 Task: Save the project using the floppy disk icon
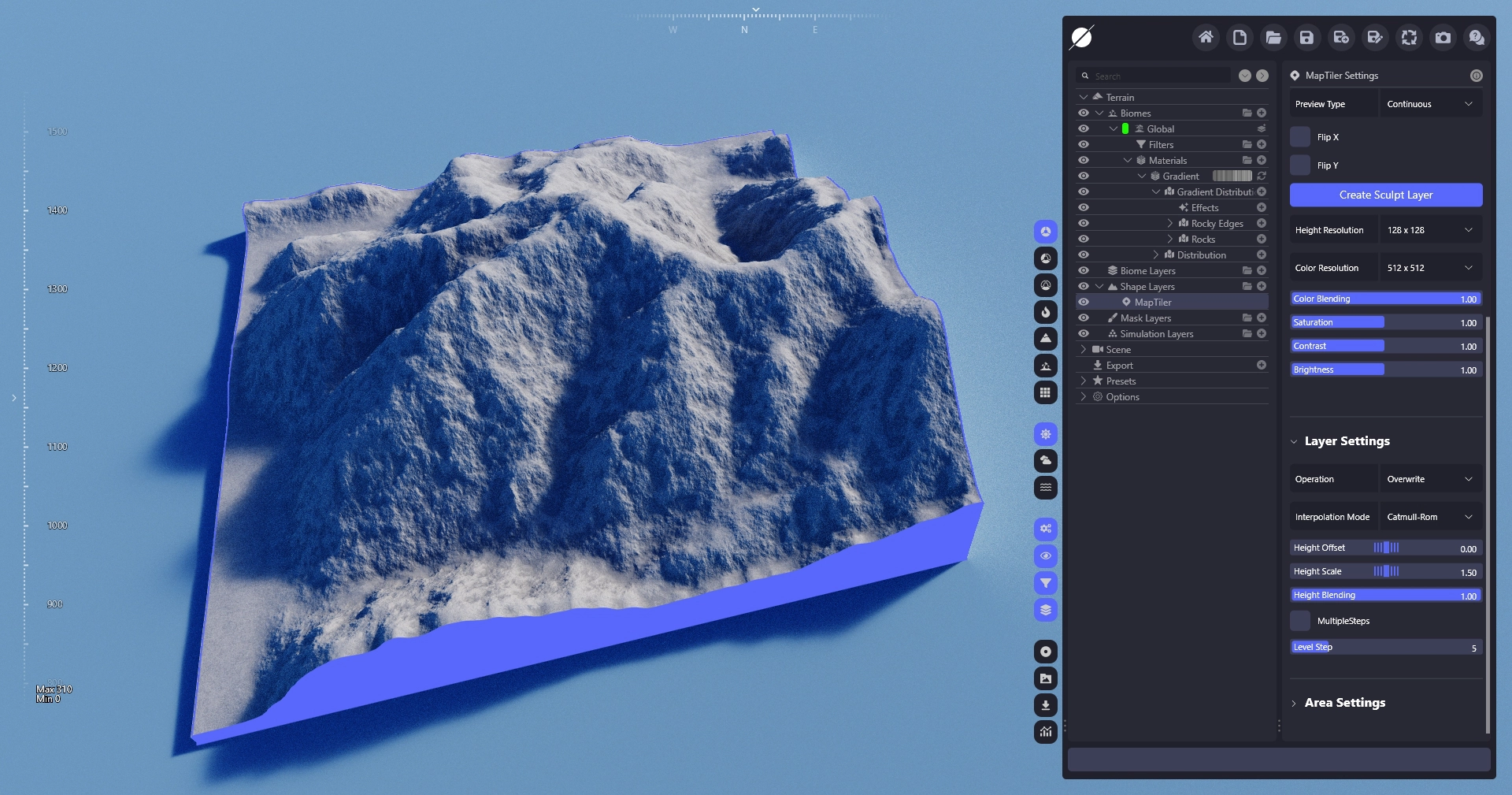[x=1306, y=37]
